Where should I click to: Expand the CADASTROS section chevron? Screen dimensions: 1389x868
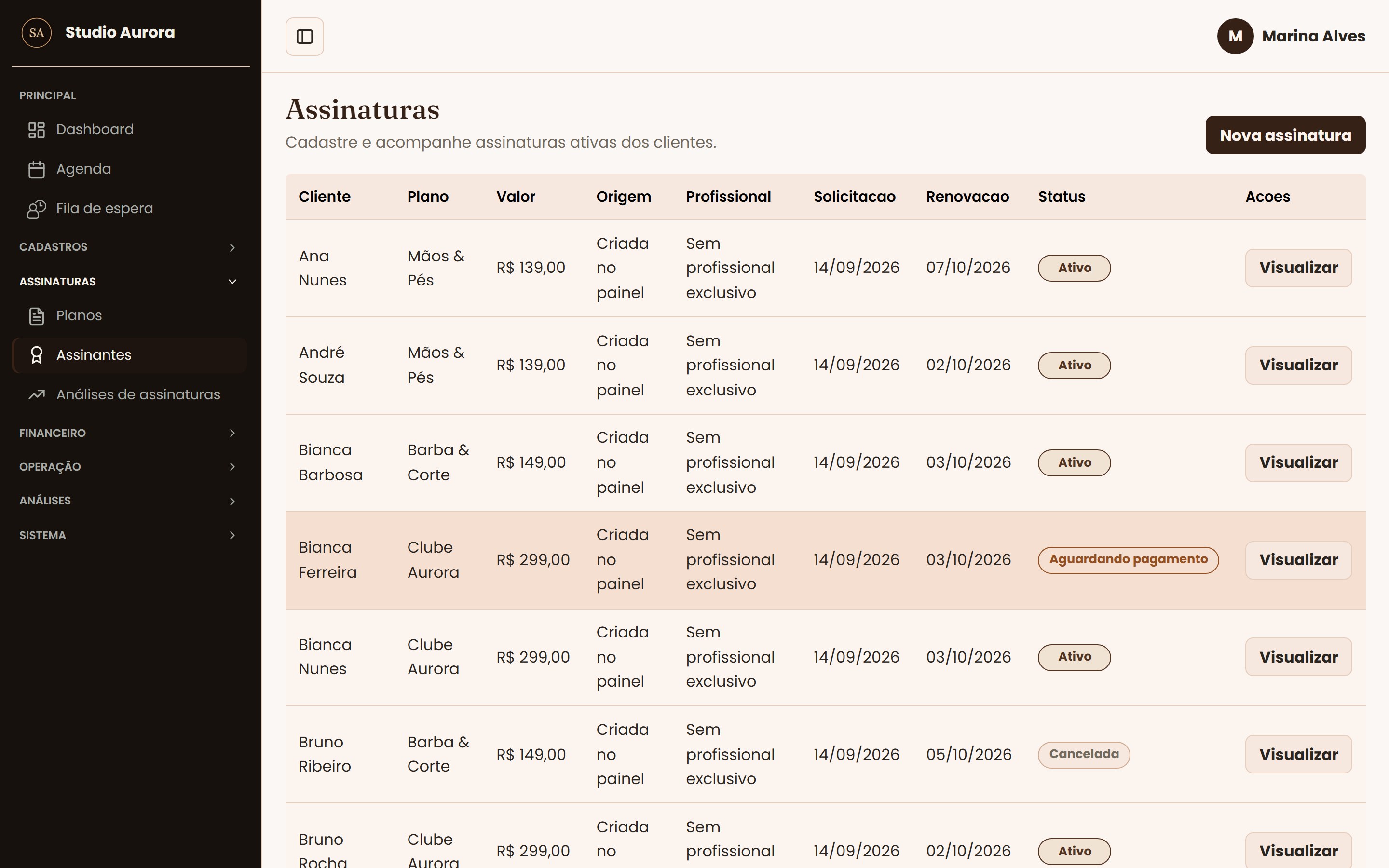tap(232, 247)
